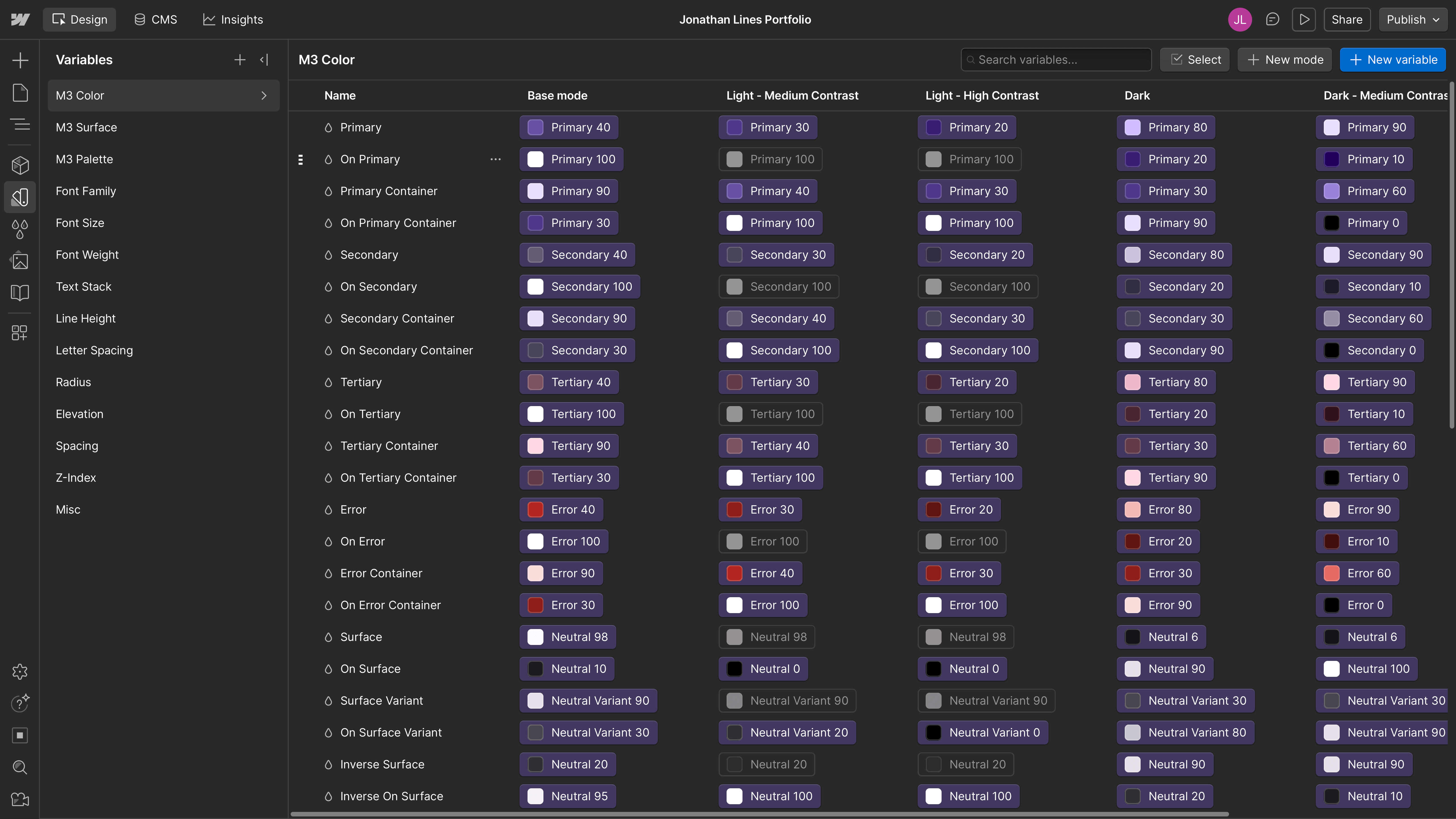Viewport: 1456px width, 819px height.
Task: Switch to the Insights tab
Action: coord(233,19)
